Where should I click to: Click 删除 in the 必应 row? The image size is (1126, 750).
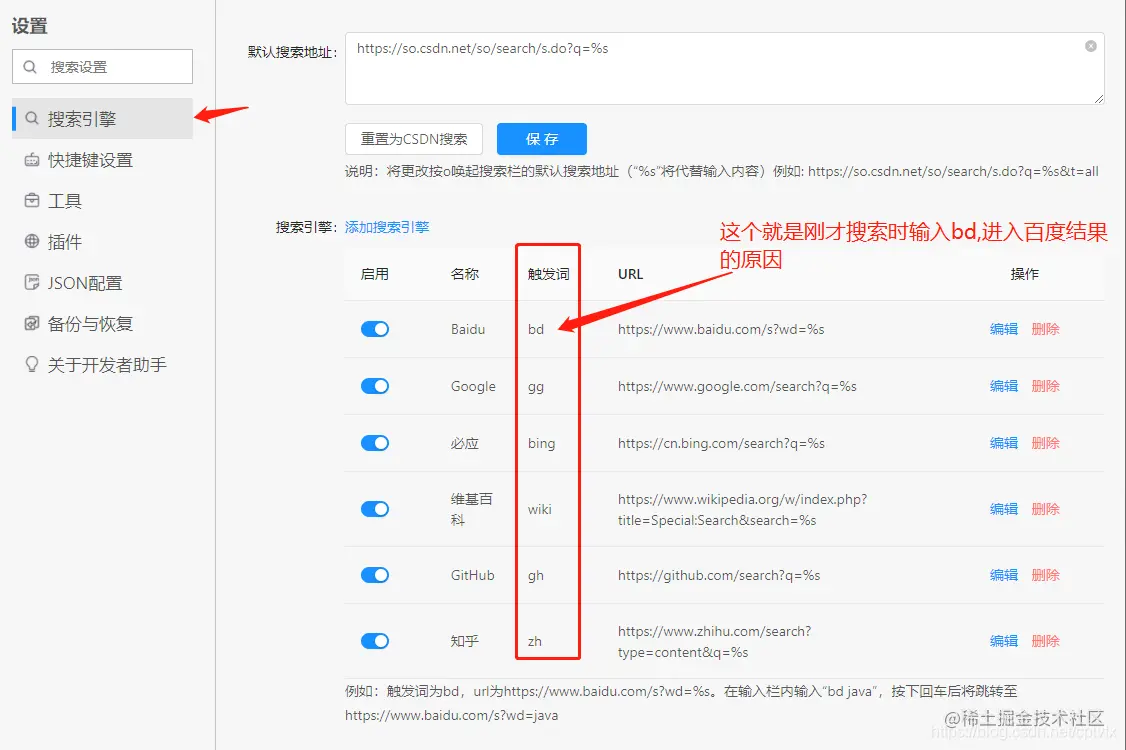(x=1046, y=443)
